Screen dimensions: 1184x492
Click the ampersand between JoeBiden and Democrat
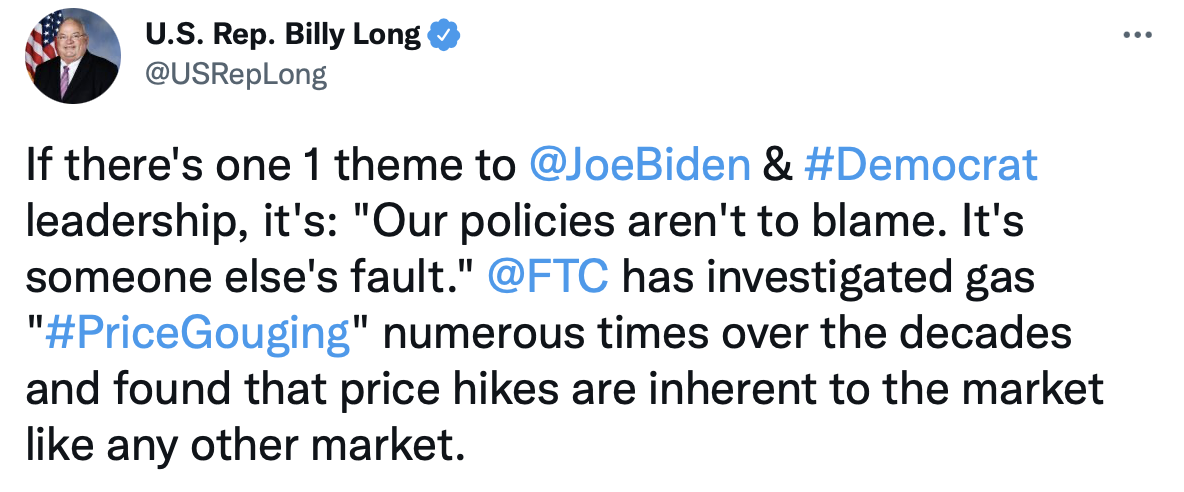[x=777, y=167]
